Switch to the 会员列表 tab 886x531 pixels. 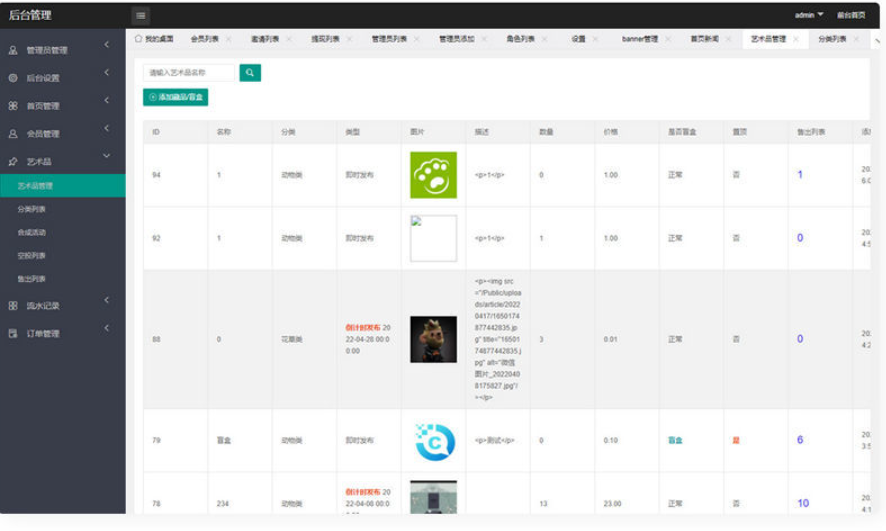pyautogui.click(x=205, y=39)
